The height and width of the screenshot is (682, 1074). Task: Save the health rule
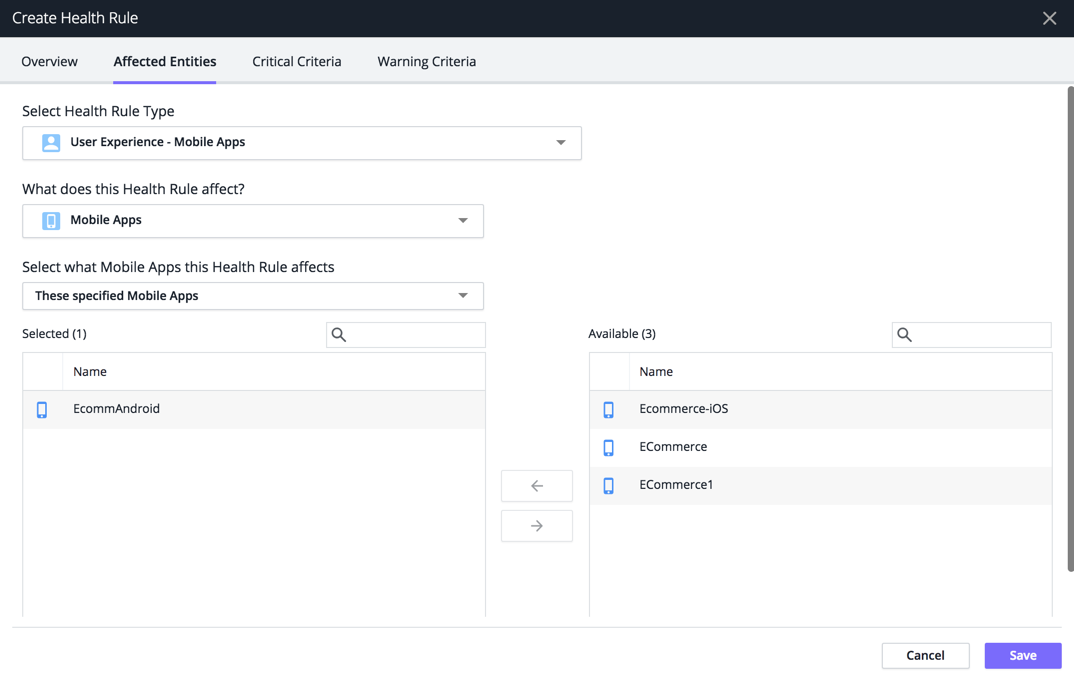pyautogui.click(x=1023, y=655)
